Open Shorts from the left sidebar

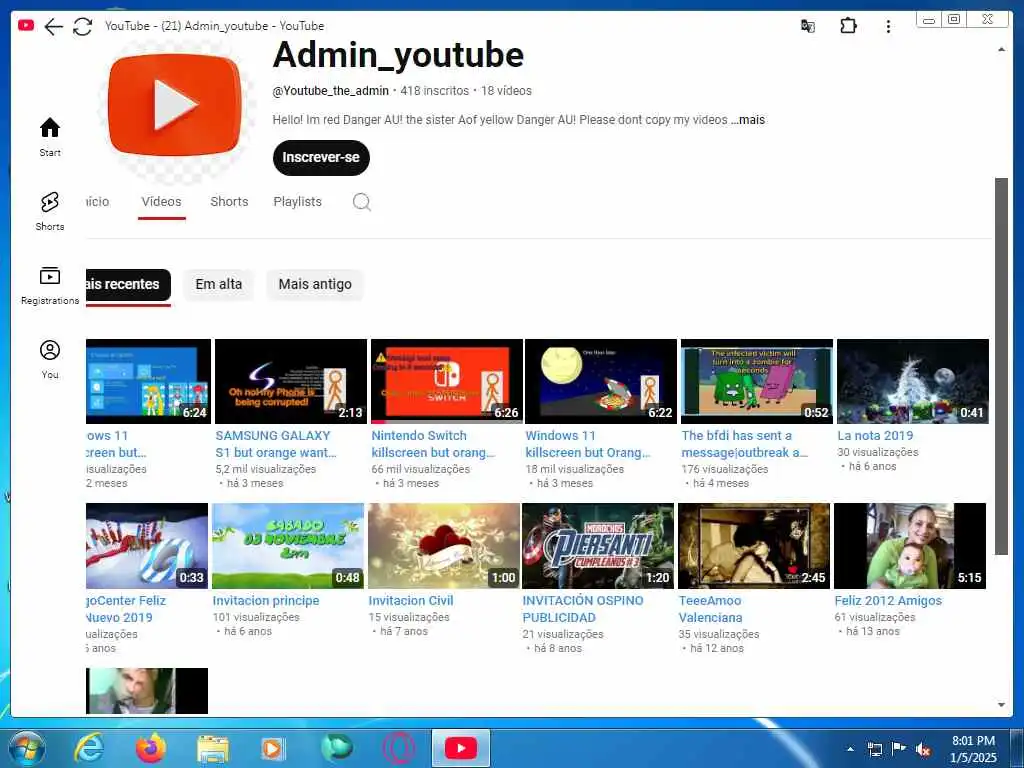pos(50,212)
